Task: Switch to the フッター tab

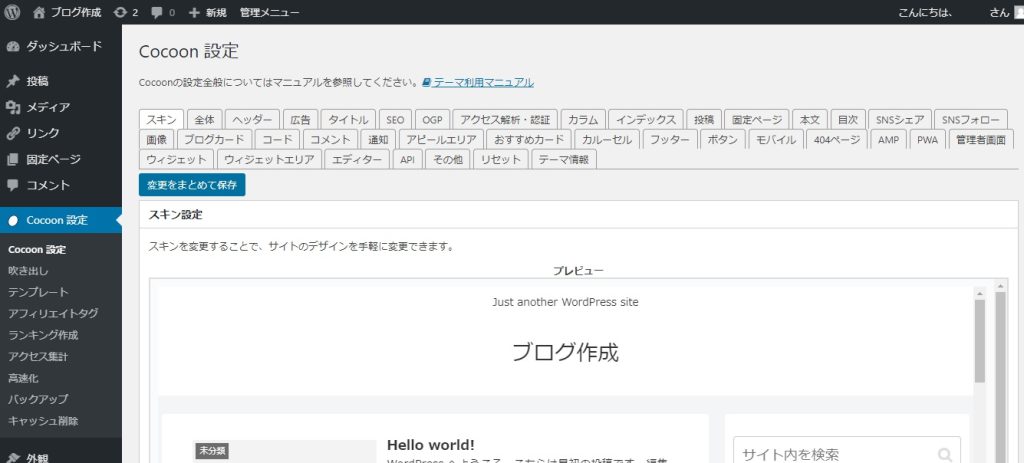Action: [x=669, y=139]
